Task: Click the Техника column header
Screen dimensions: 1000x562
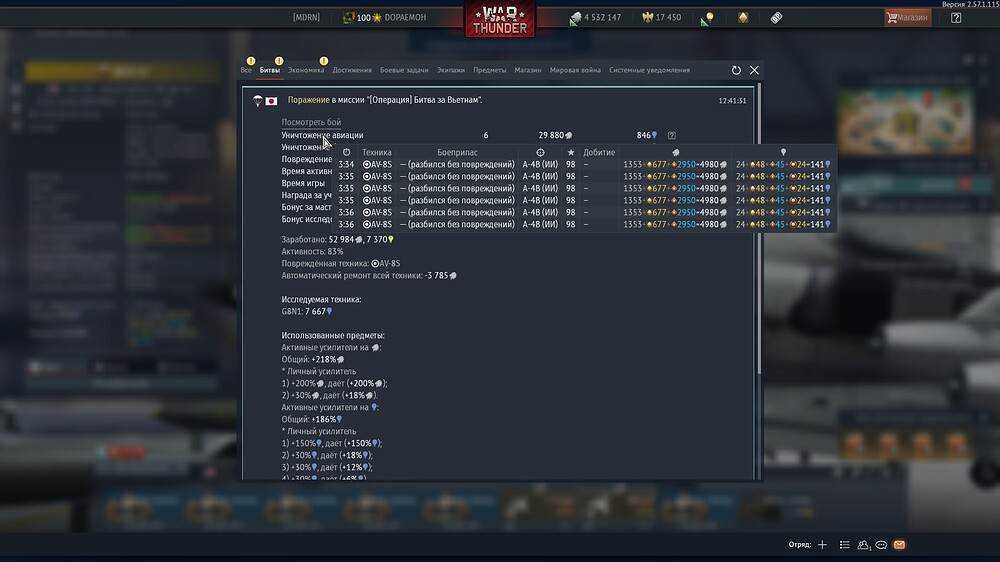Action: tap(377, 152)
